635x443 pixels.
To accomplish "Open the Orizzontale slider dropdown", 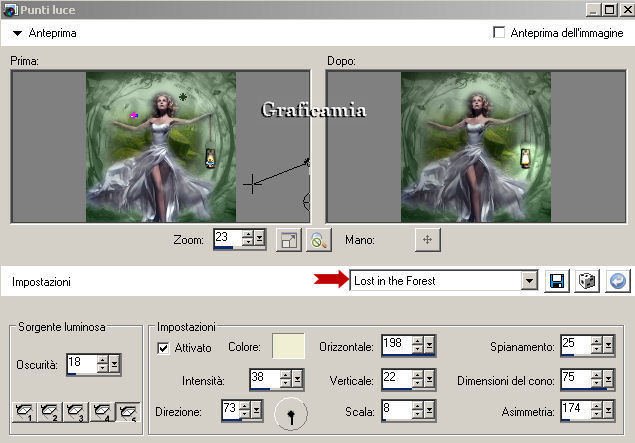I will click(429, 345).
